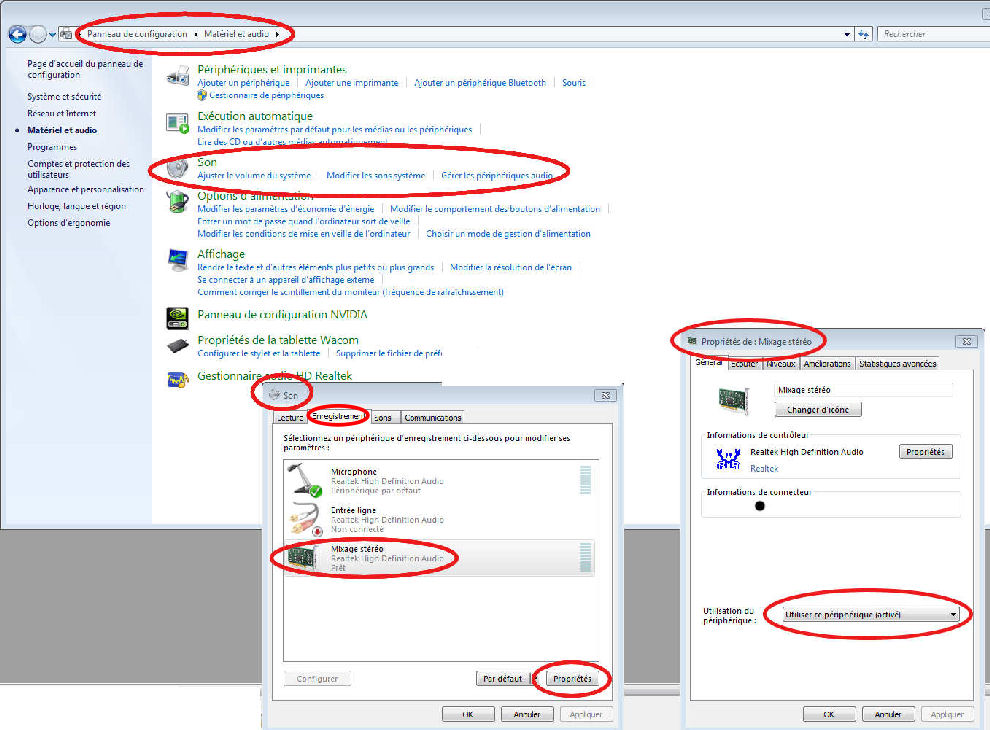Close the Propriétés de Mixage stéréo window
Image resolution: width=990 pixels, height=730 pixels.
966,342
